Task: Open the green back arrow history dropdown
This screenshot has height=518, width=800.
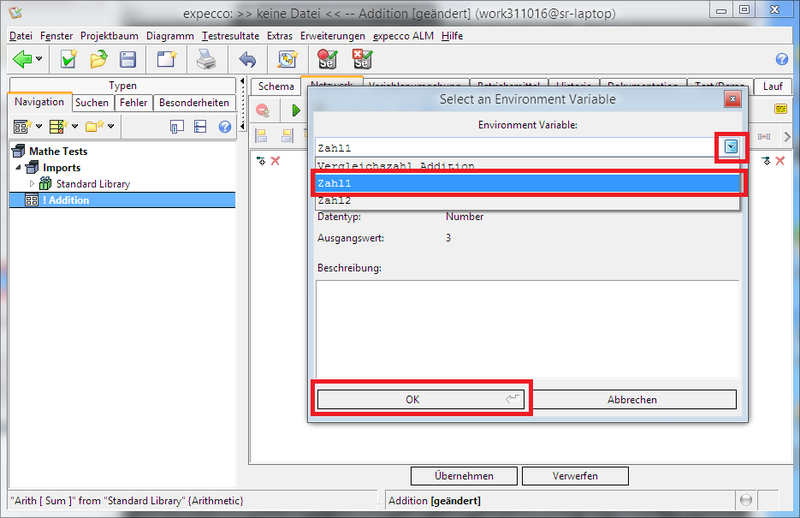Action: click(x=39, y=59)
